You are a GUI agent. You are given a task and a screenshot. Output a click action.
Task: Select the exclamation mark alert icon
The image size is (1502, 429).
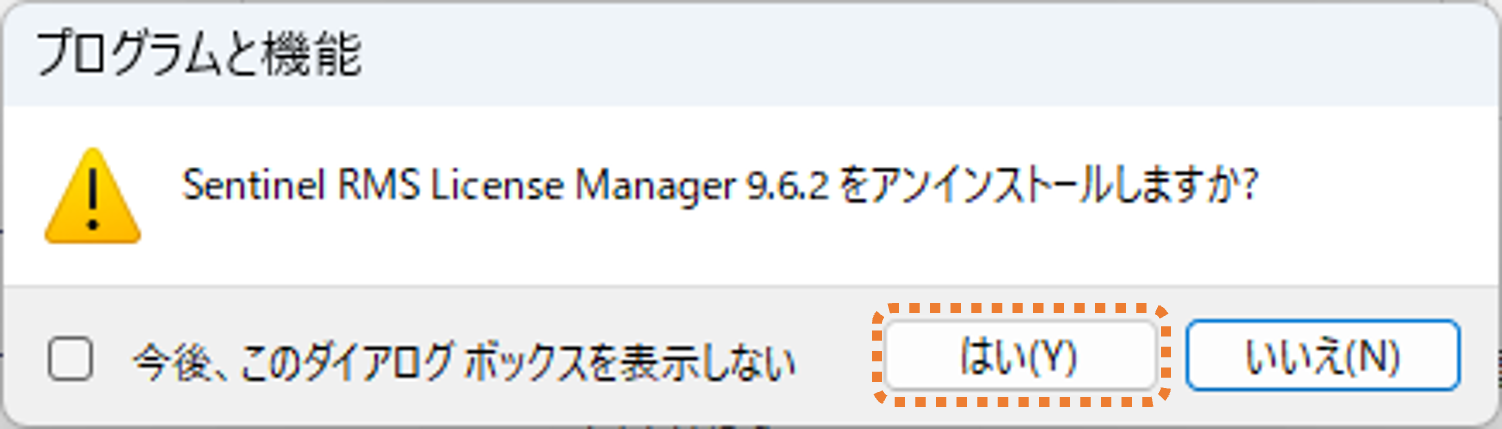[92, 195]
